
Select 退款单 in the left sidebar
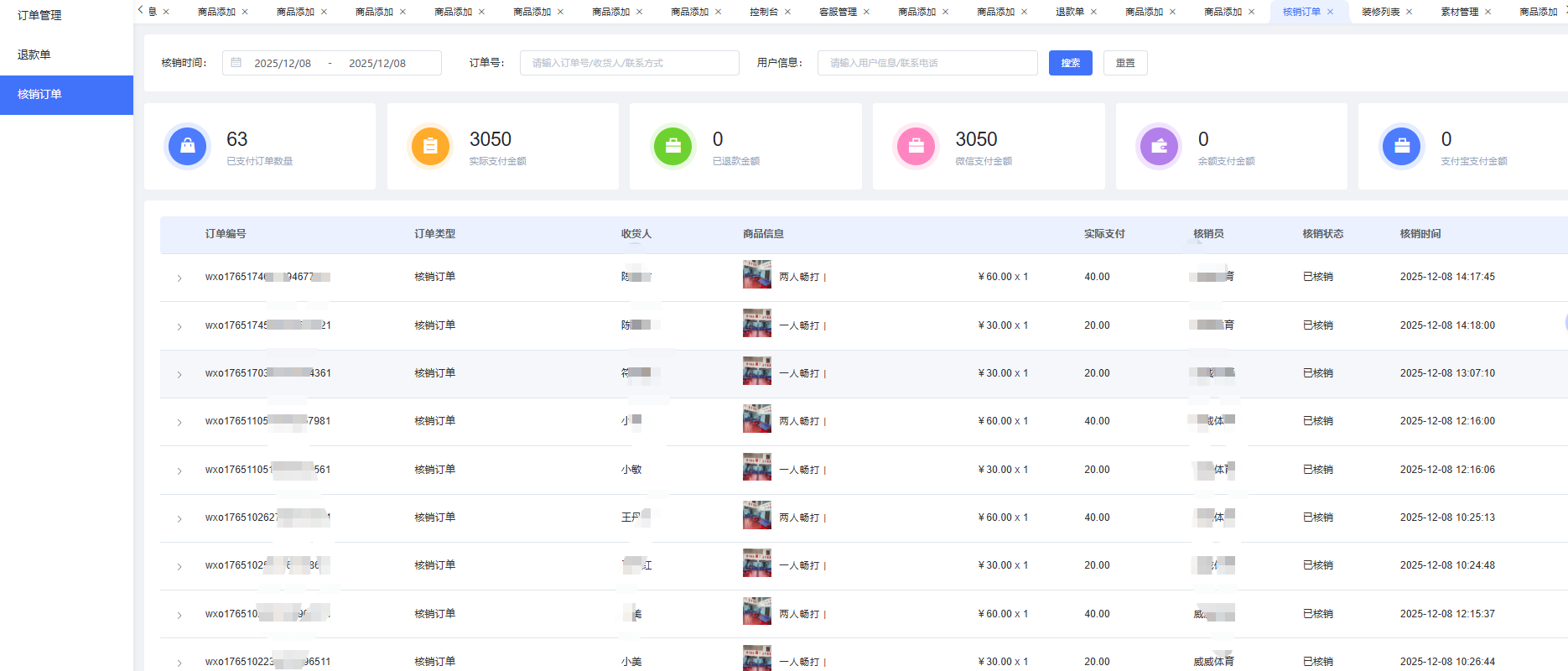point(34,55)
